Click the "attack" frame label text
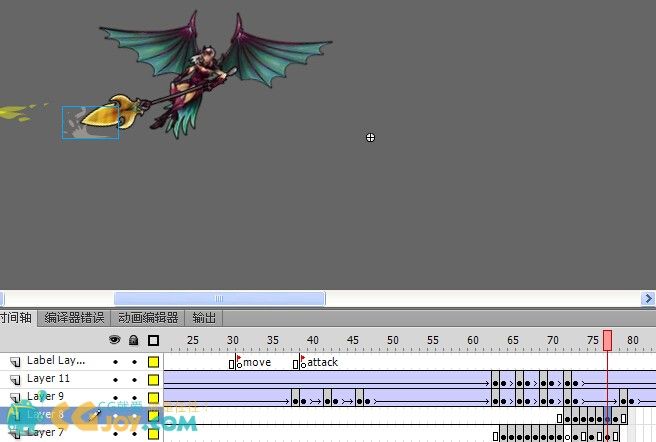Screen dimensions: 656x442 (322, 362)
